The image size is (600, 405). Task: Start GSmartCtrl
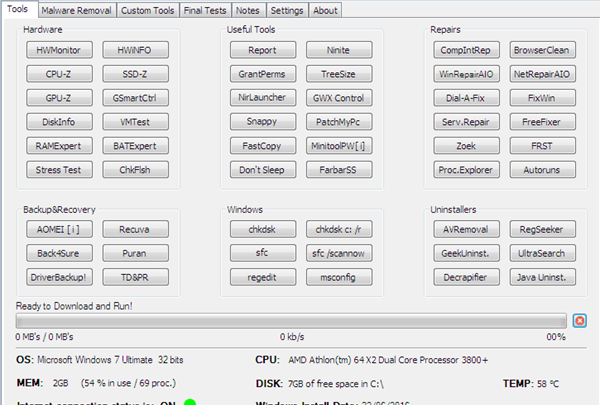(135, 98)
